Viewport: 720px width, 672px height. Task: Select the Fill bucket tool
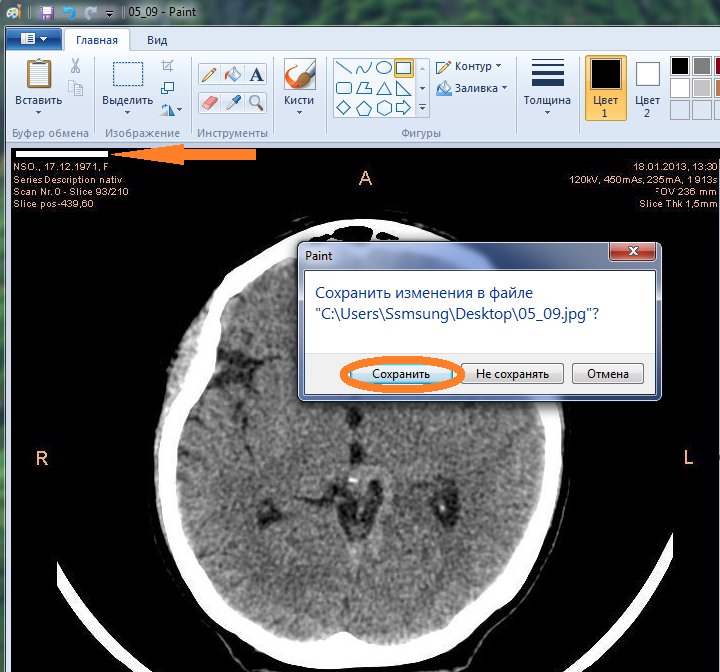233,74
